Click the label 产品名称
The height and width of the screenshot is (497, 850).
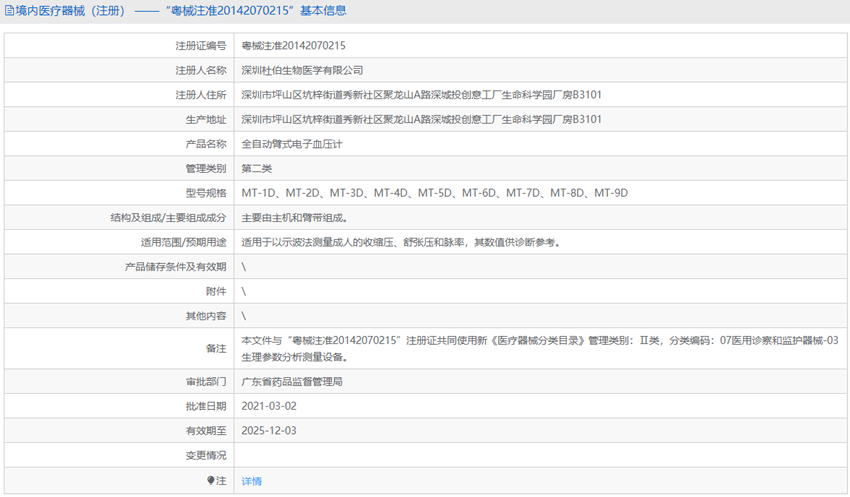click(206, 144)
